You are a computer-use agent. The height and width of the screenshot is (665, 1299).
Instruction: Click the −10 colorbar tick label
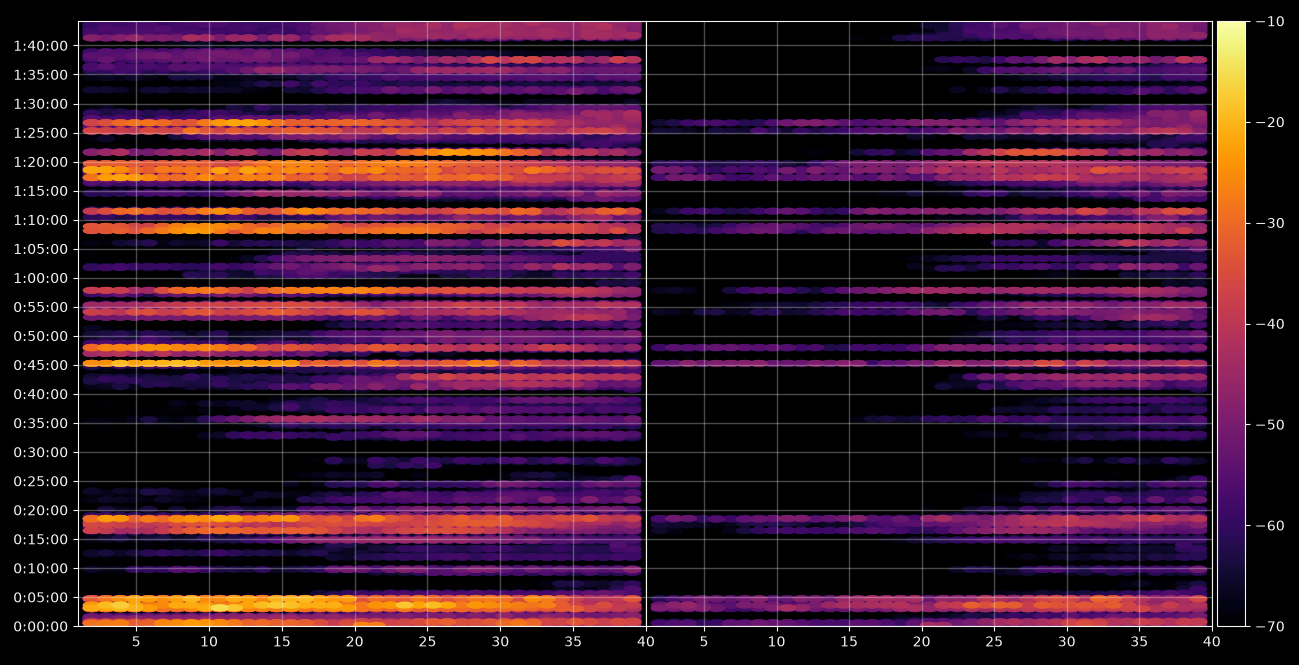[x=1269, y=21]
